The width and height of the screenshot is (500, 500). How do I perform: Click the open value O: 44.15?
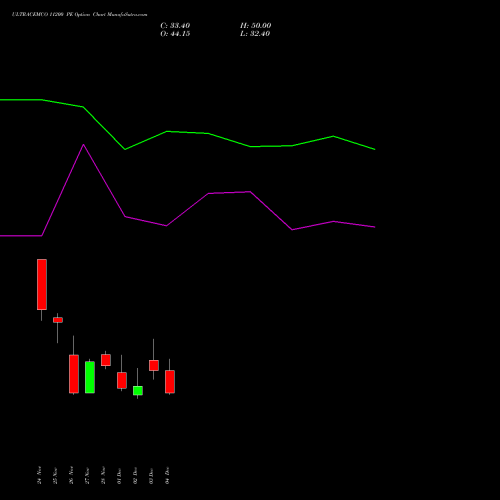[175, 34]
